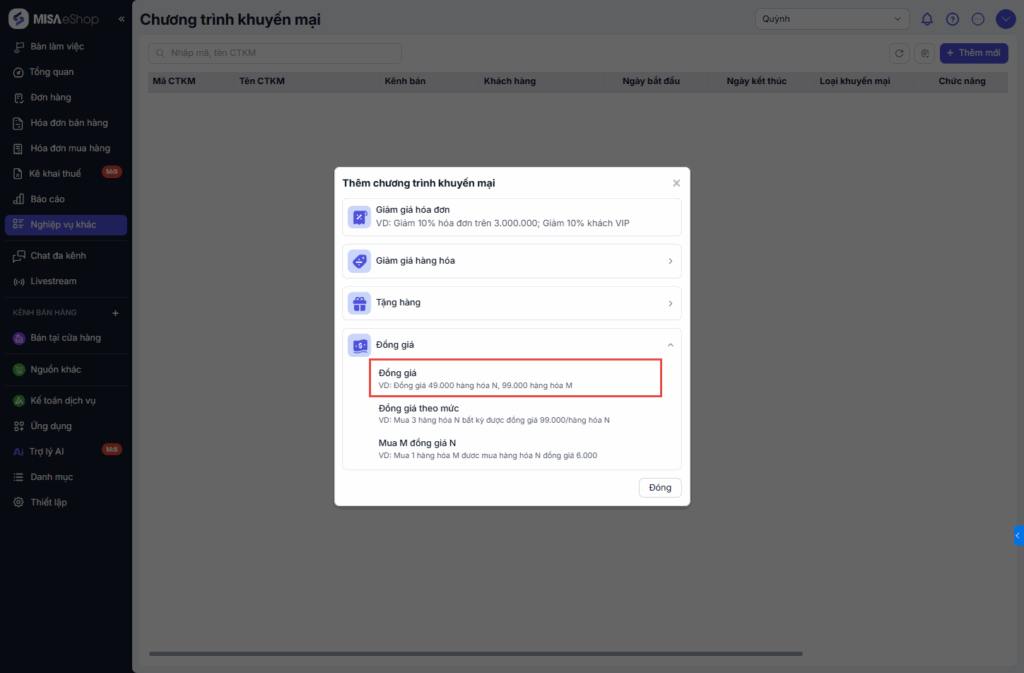Open Bàn làm việc in sidebar
This screenshot has height=673, width=1024.
[65, 46]
